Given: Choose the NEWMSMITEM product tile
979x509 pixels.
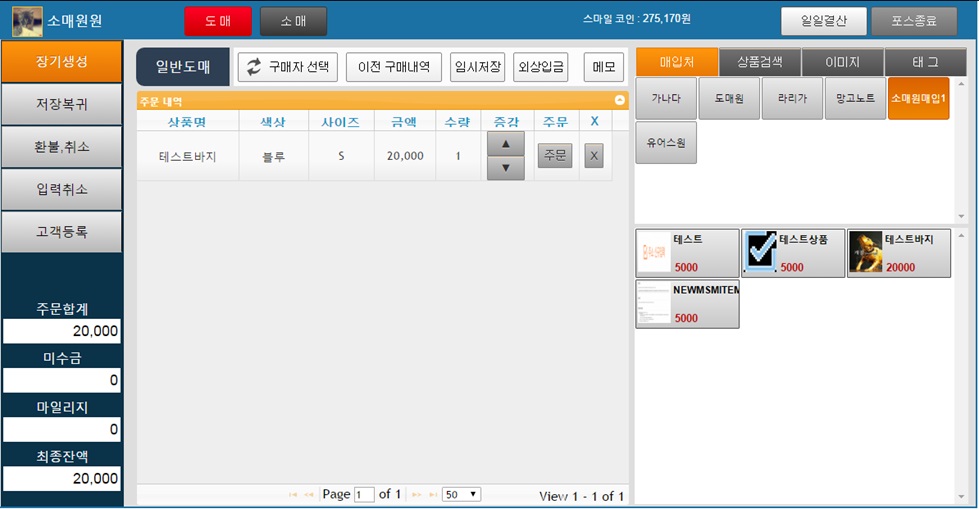Looking at the screenshot, I should click(x=687, y=304).
